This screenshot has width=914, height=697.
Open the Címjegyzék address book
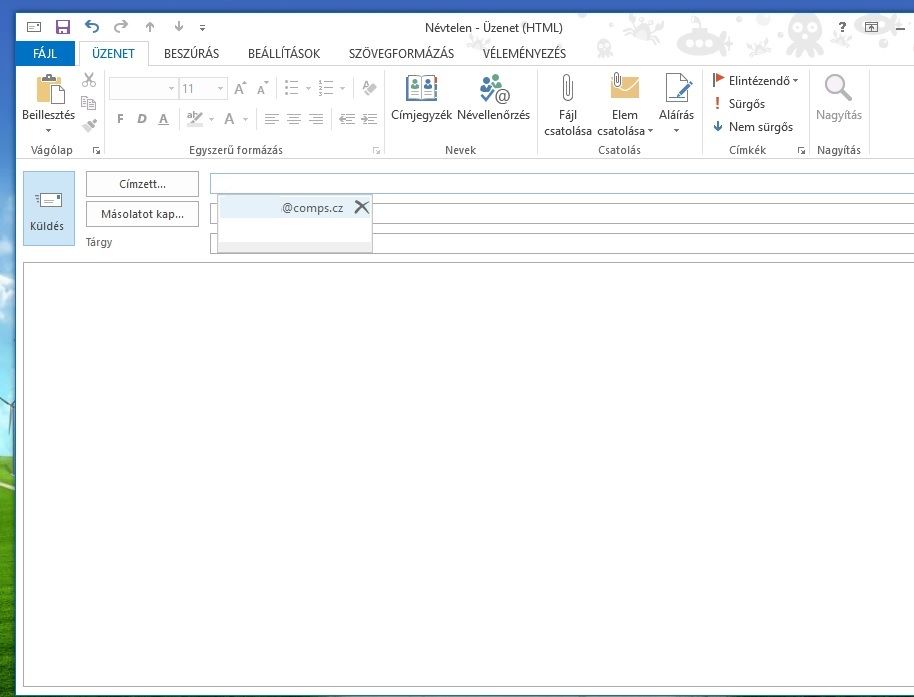[x=421, y=97]
